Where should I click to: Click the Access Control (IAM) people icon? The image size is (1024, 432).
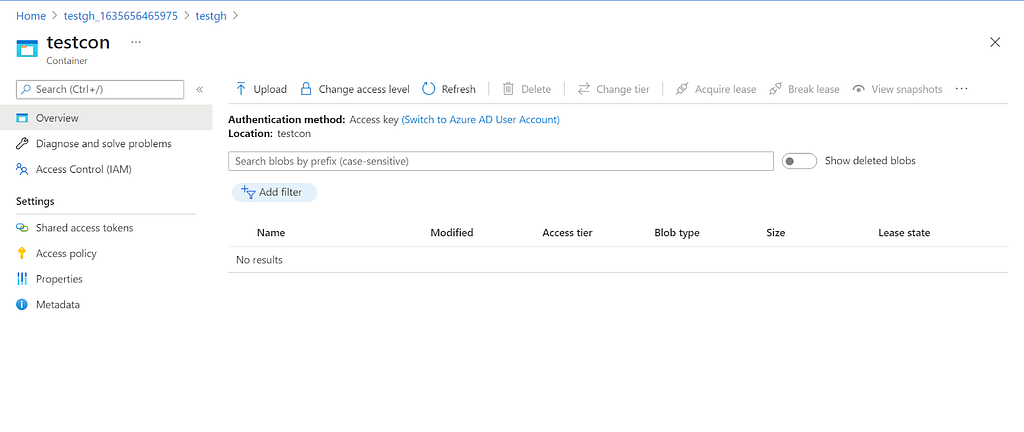point(22,170)
